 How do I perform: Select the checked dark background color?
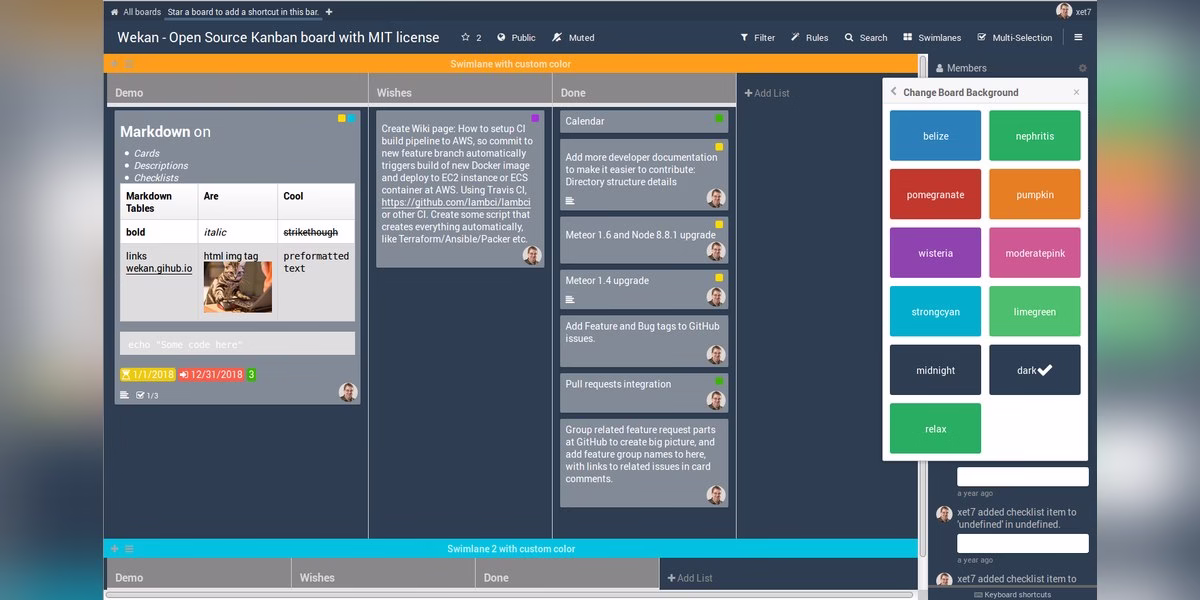(x=1035, y=370)
